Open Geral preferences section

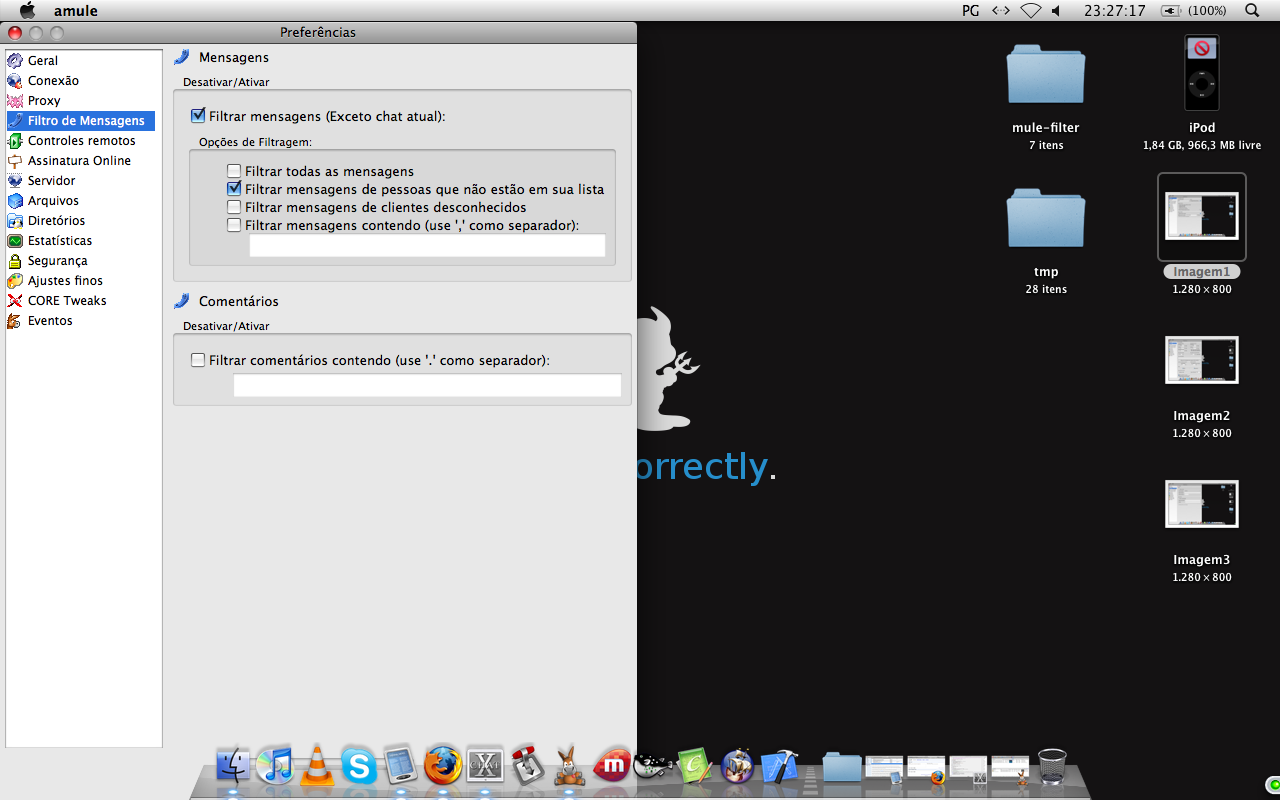click(42, 61)
